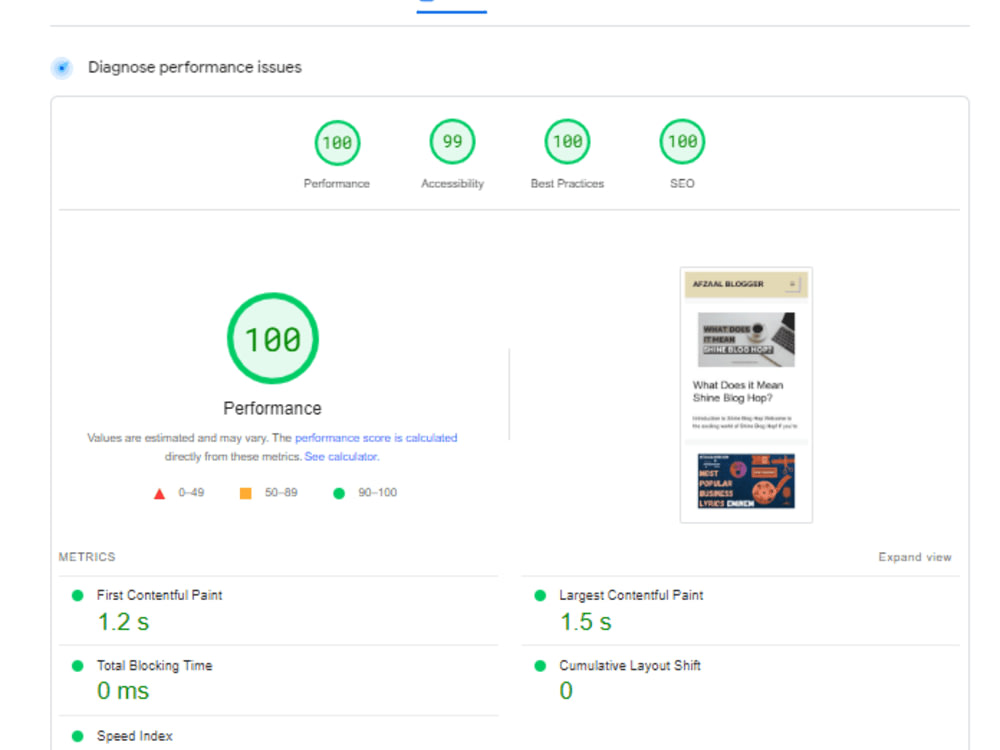The height and width of the screenshot is (750, 1000).
Task: Click the First Contentful Paint metric label
Action: click(x=159, y=595)
